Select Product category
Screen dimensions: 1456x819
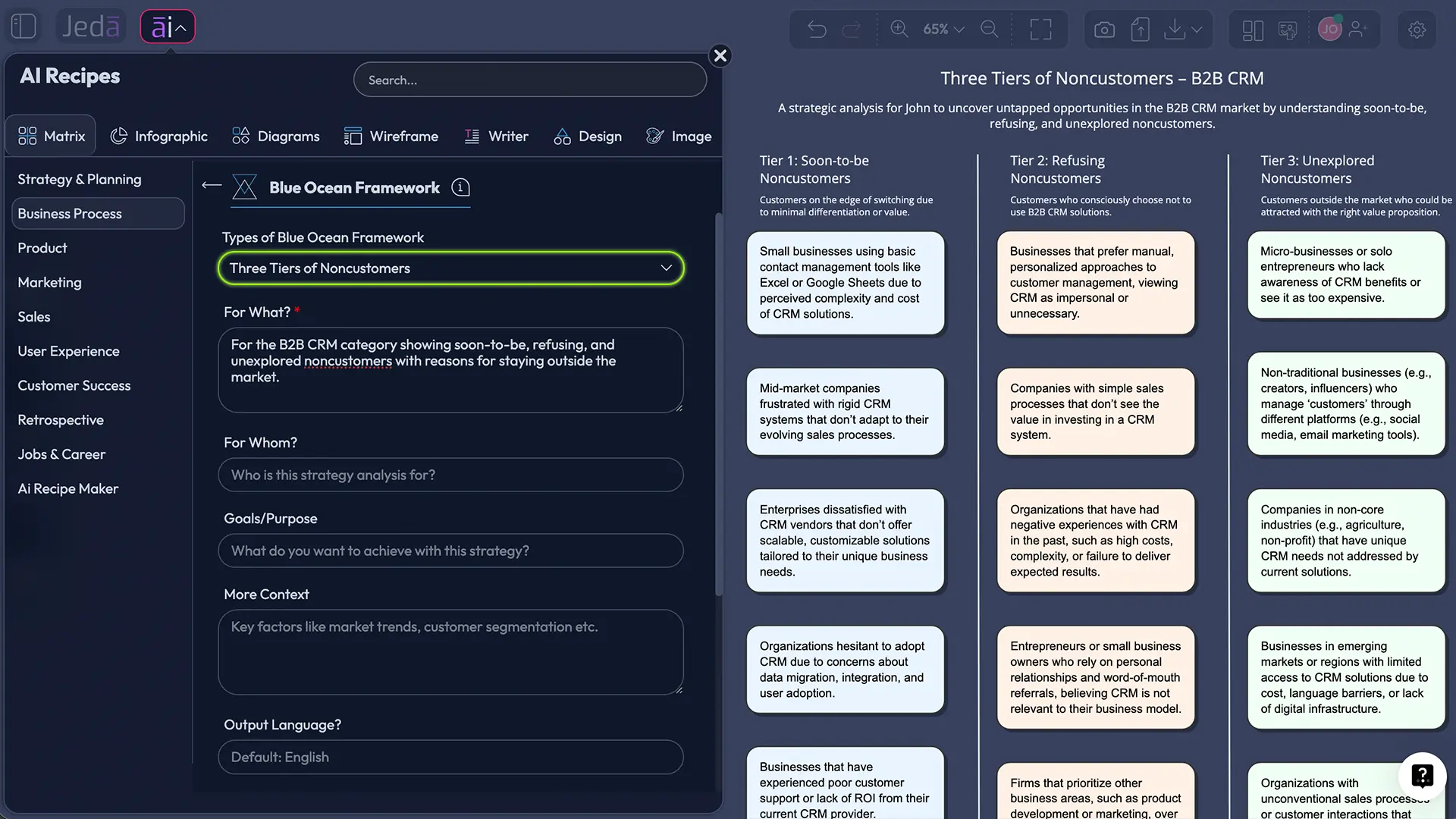click(x=42, y=248)
